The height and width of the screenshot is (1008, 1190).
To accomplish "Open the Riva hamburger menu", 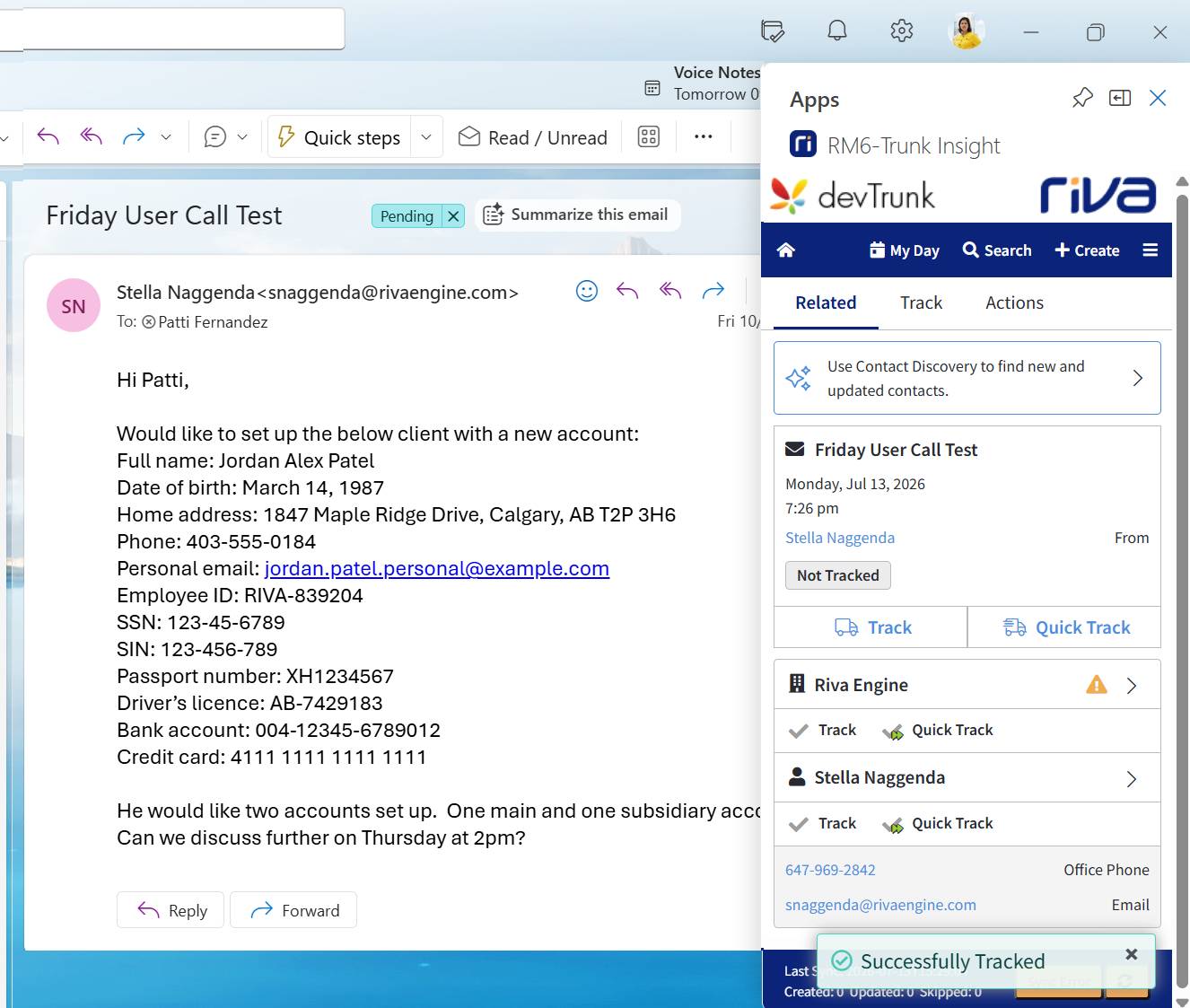I will [x=1151, y=250].
